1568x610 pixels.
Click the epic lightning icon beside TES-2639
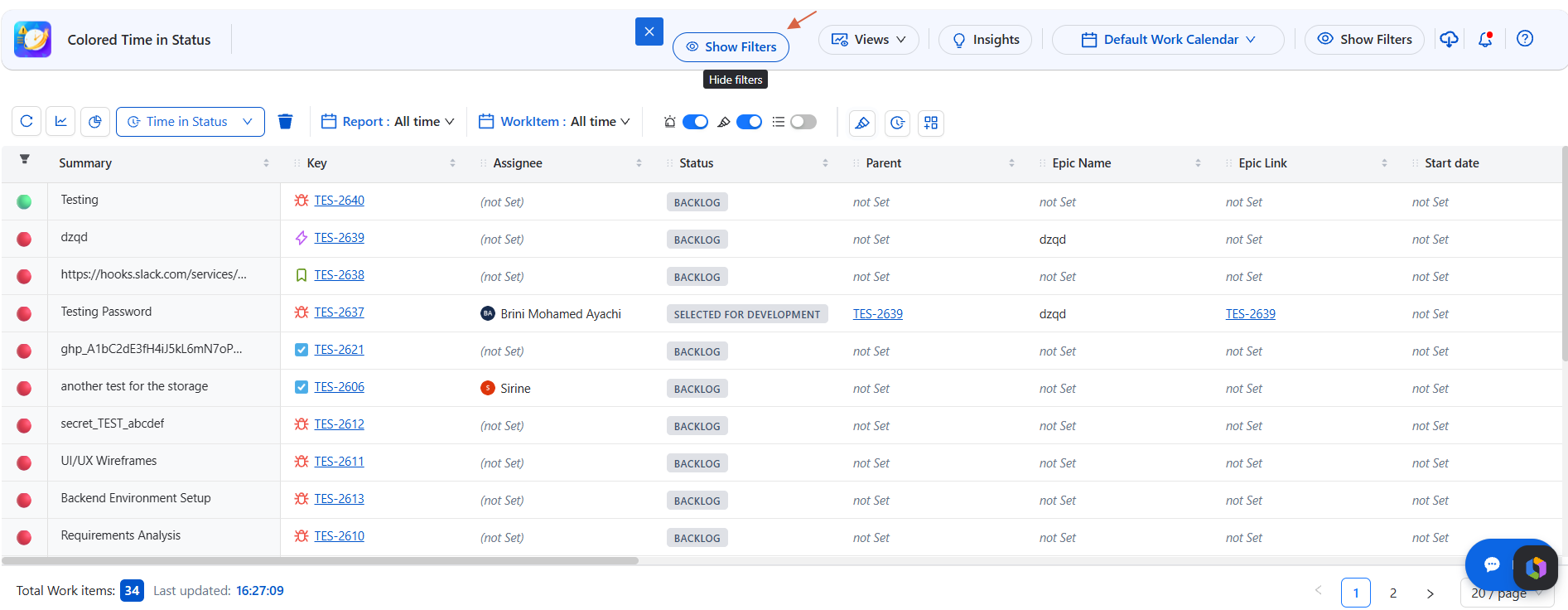[302, 238]
